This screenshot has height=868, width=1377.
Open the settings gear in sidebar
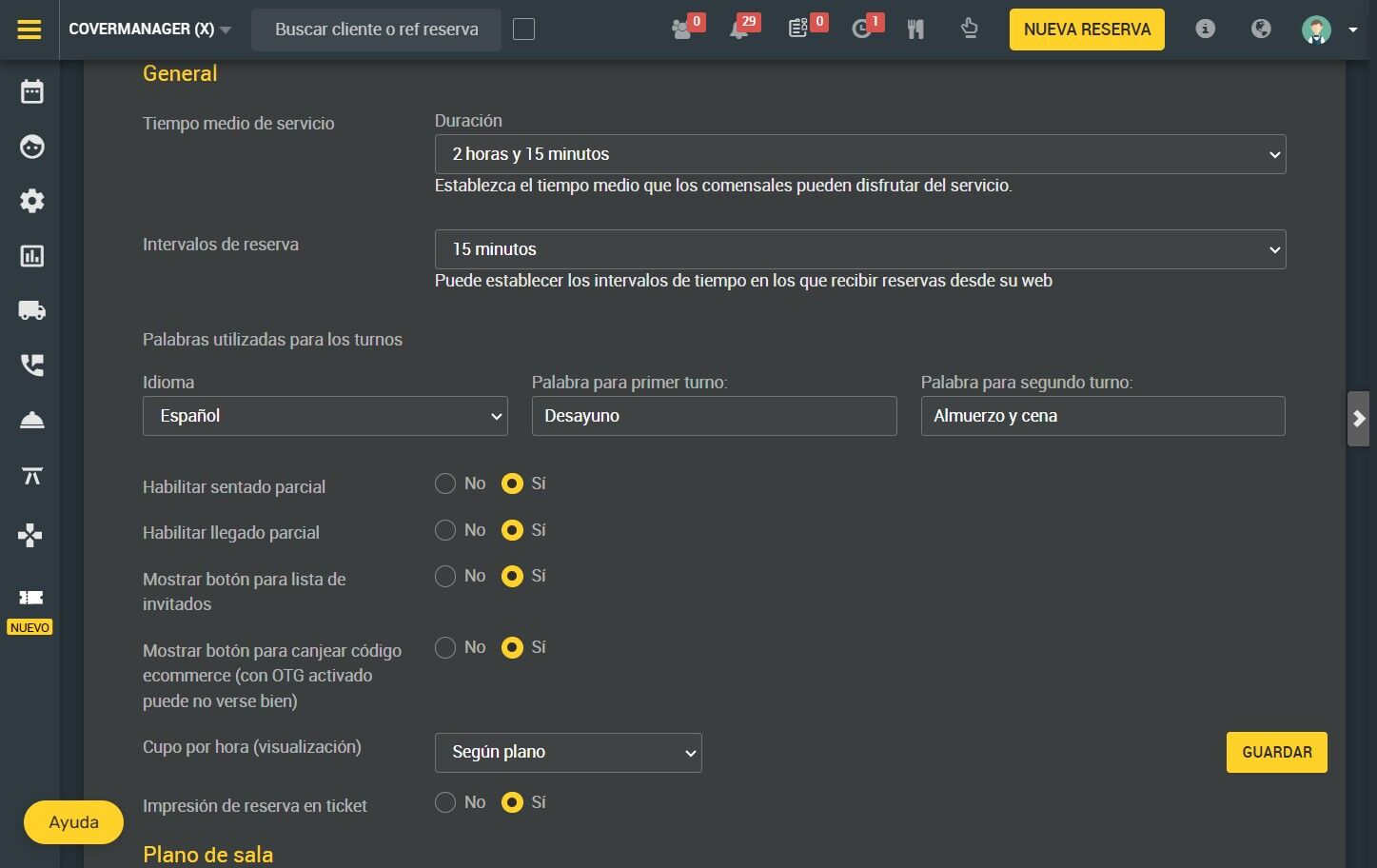(31, 201)
